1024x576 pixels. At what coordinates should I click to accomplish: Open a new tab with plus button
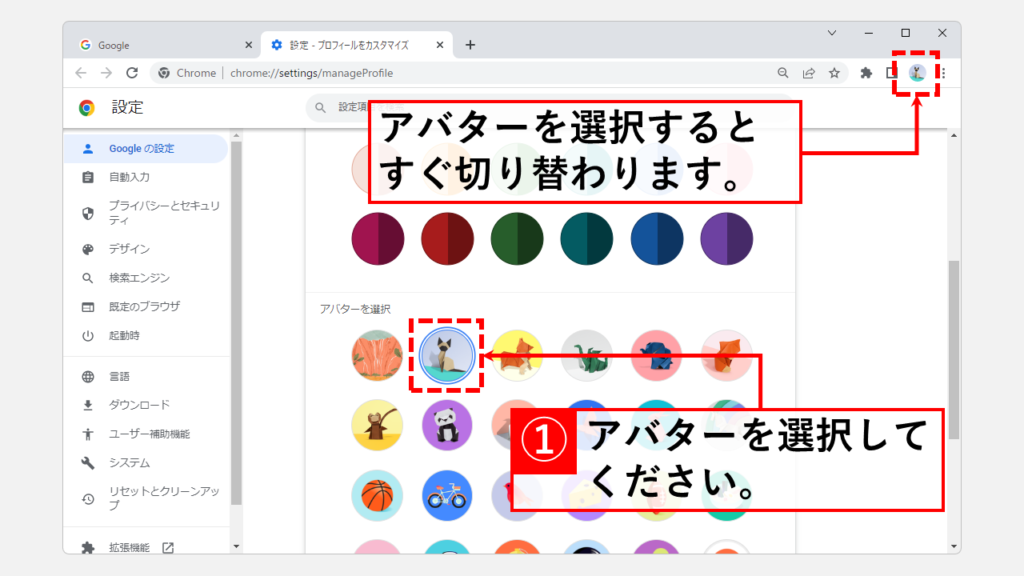coord(470,45)
